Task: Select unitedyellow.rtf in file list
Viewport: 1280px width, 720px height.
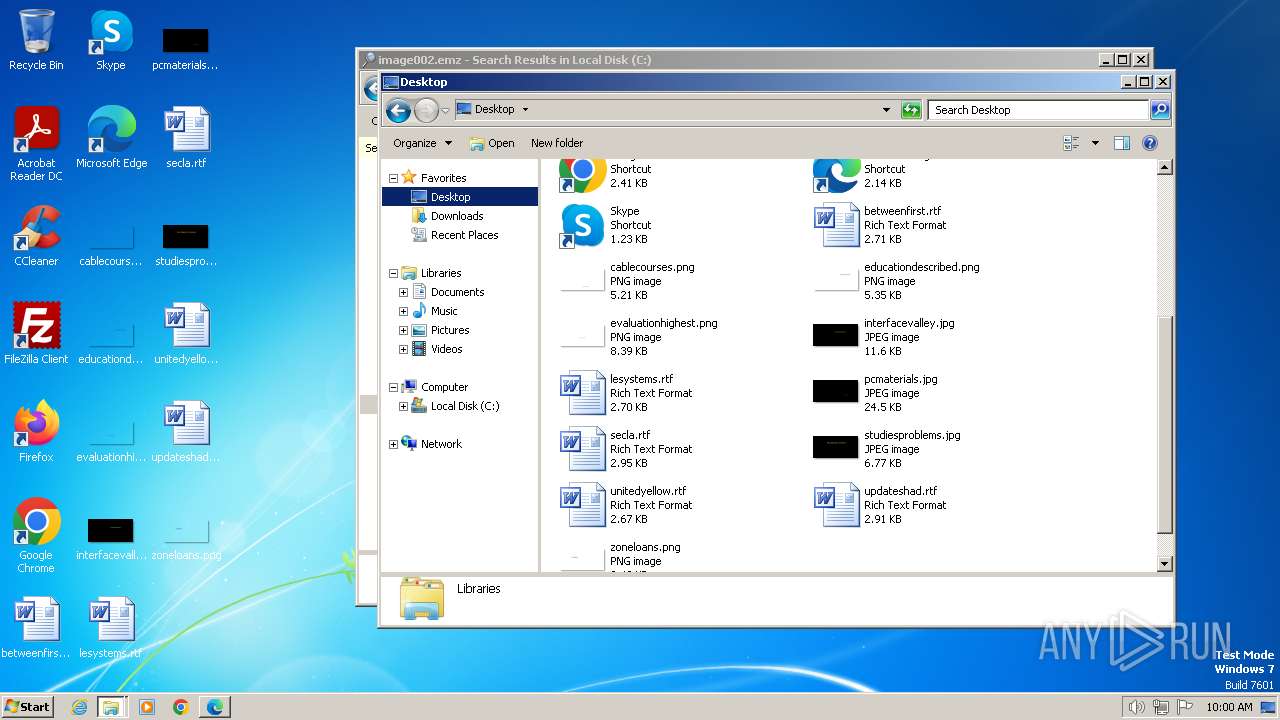Action: pyautogui.click(x=628, y=505)
